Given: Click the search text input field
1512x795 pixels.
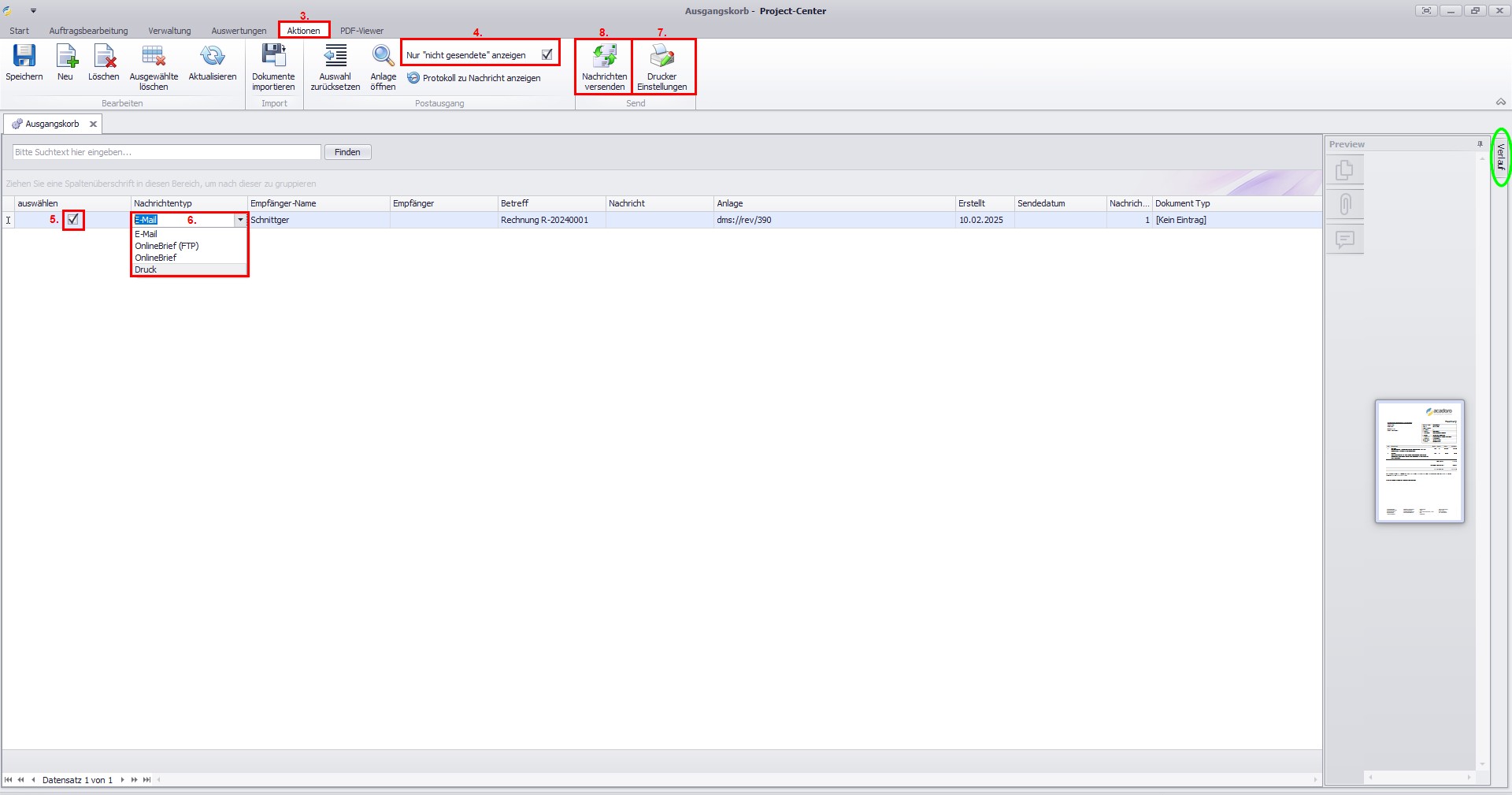Looking at the screenshot, I should 166,152.
